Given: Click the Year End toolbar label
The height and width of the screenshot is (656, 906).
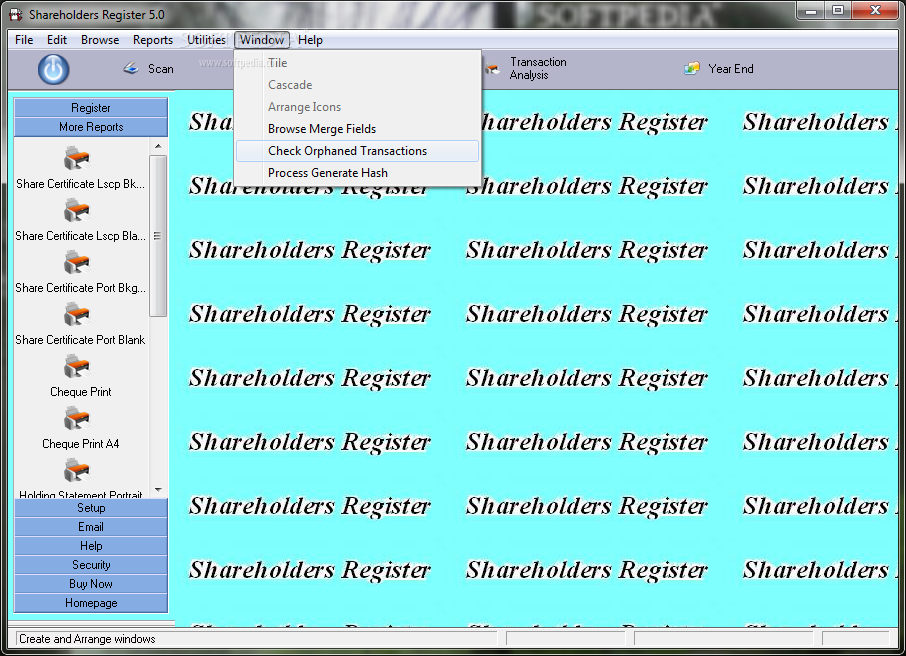Looking at the screenshot, I should click(x=731, y=69).
